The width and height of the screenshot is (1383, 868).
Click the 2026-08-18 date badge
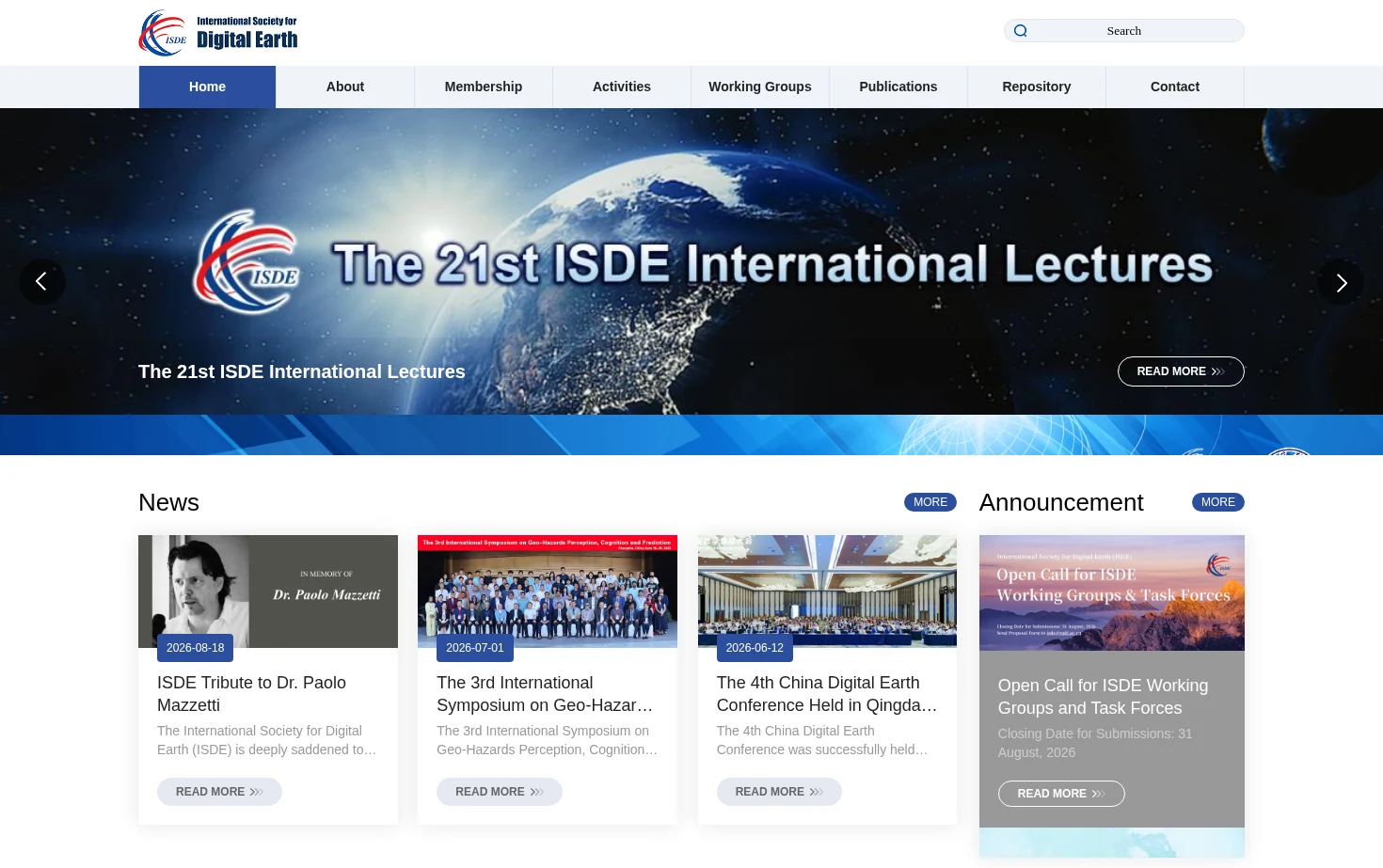[x=196, y=648]
